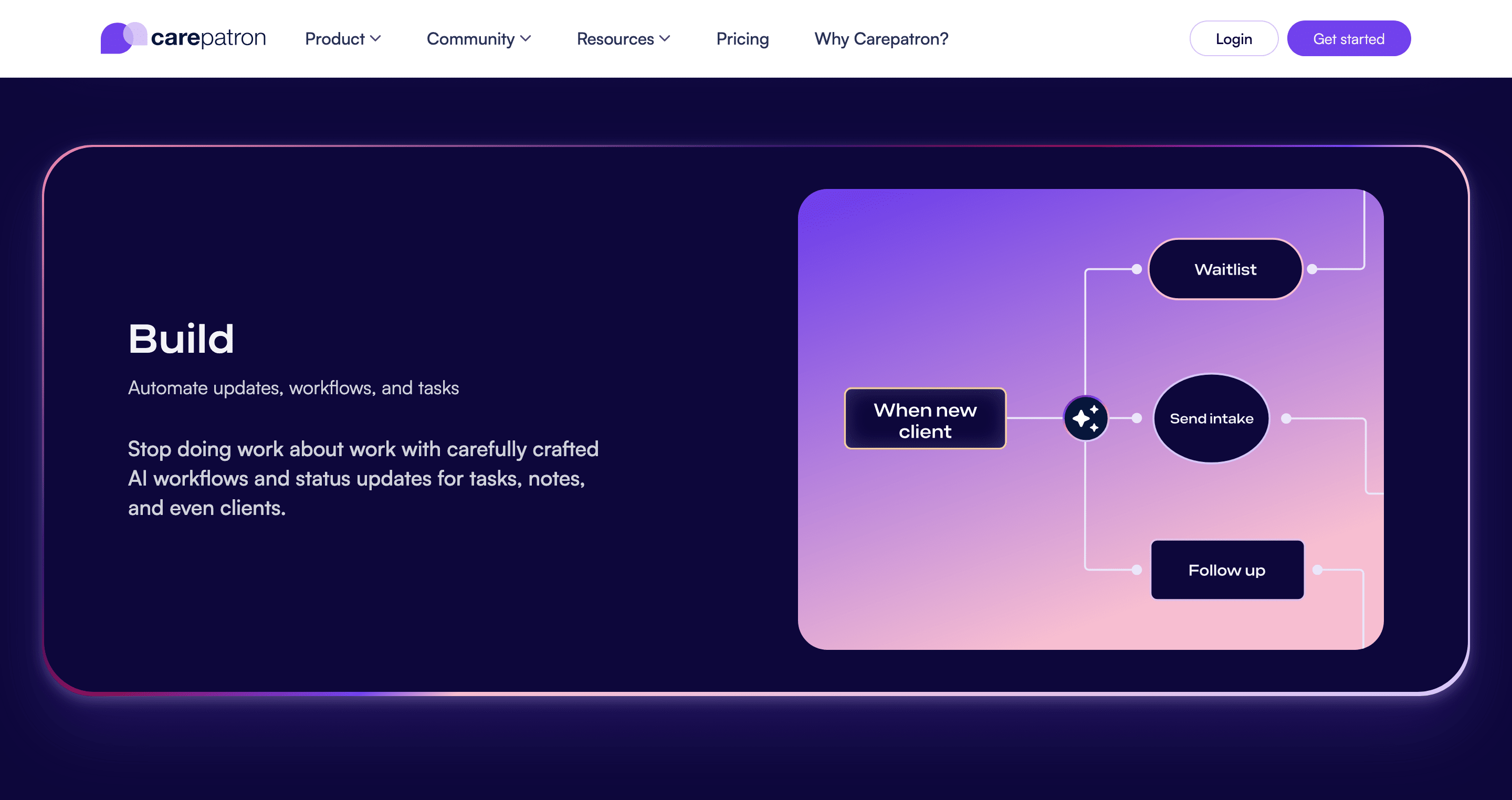Click the carepatron wordmark text

pos(208,38)
